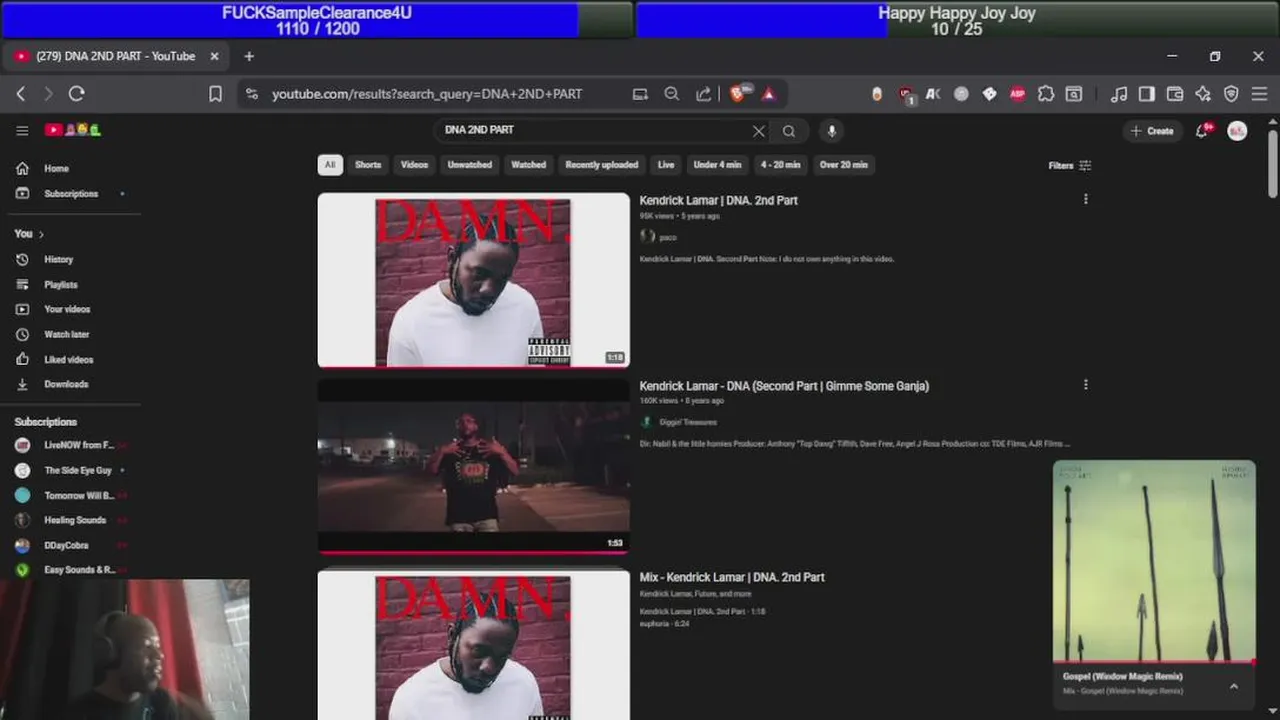Open the Brave VPN shield icon
This screenshot has height=720, width=1280.
coord(1231,94)
